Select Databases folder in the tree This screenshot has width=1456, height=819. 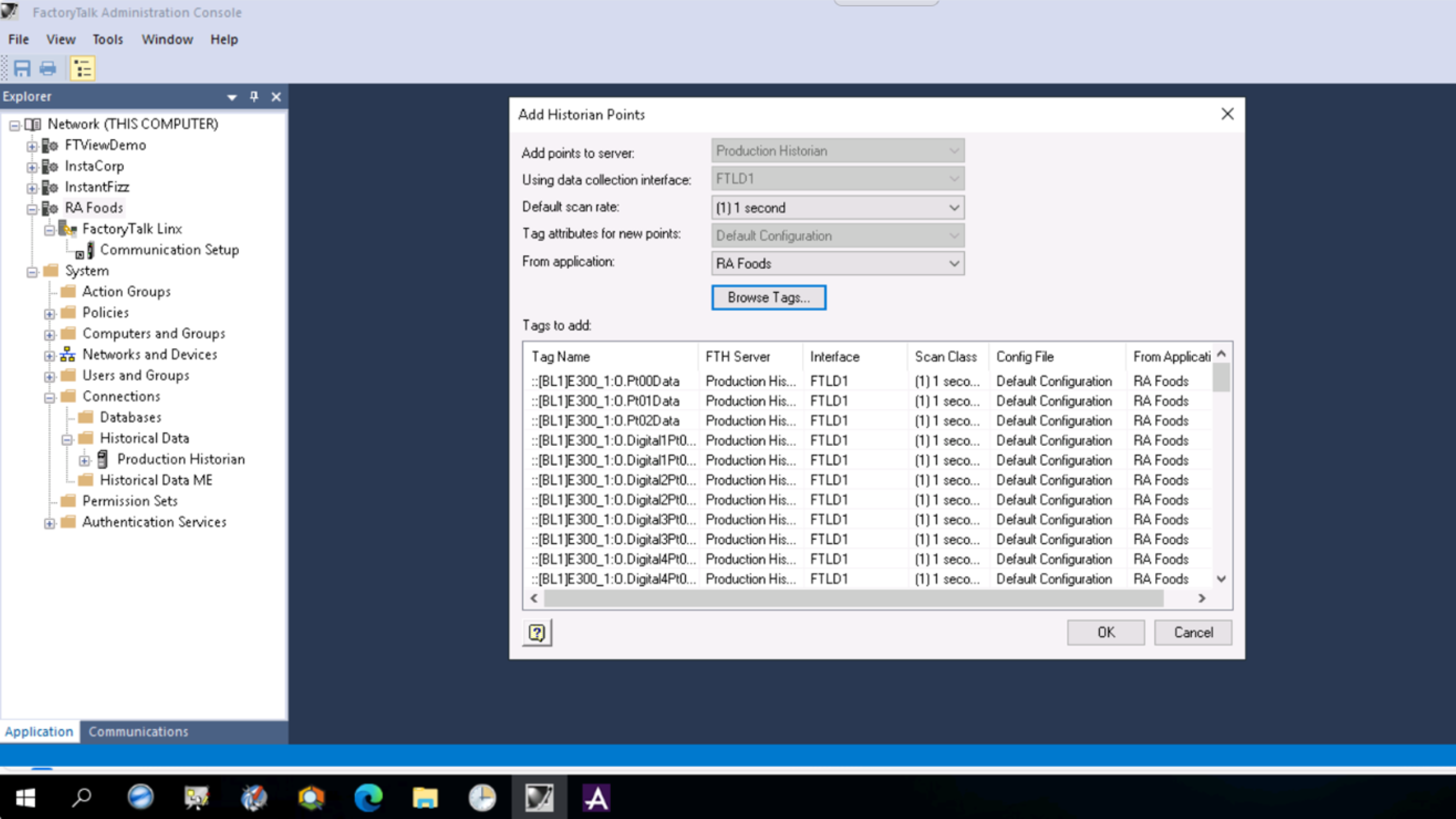click(x=130, y=417)
